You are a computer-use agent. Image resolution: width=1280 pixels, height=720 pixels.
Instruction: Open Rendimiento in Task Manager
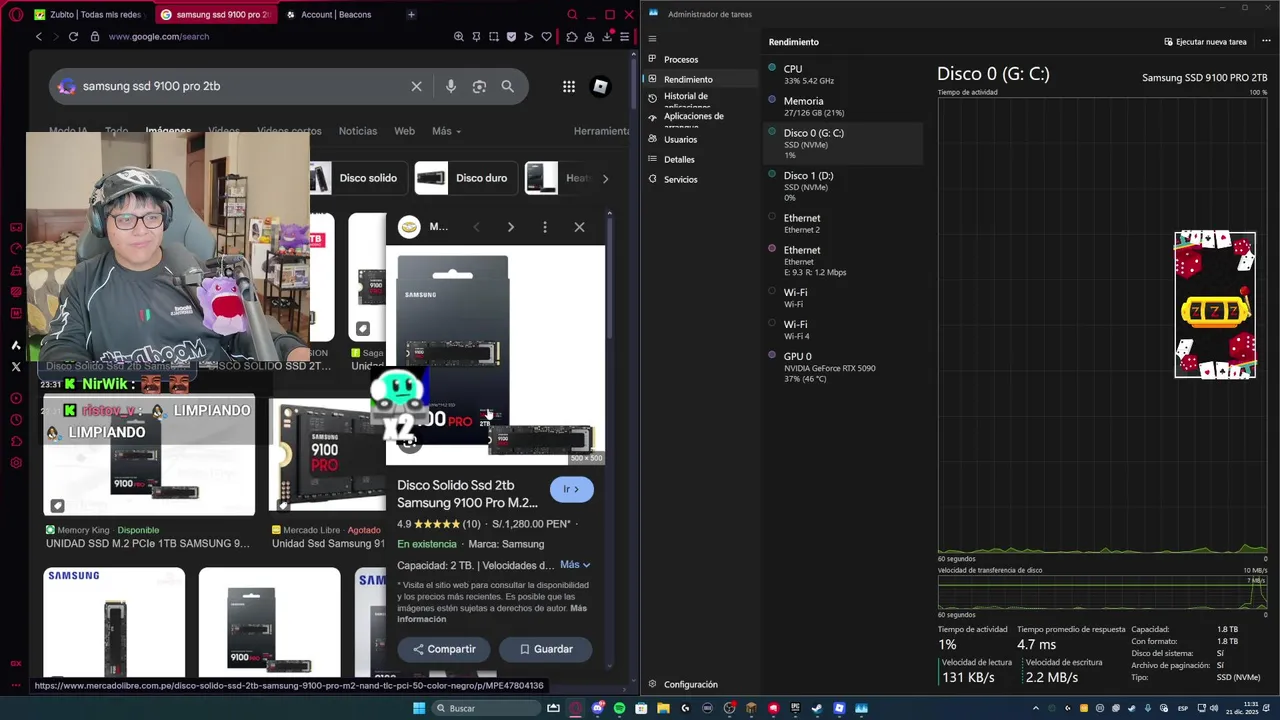point(701,80)
